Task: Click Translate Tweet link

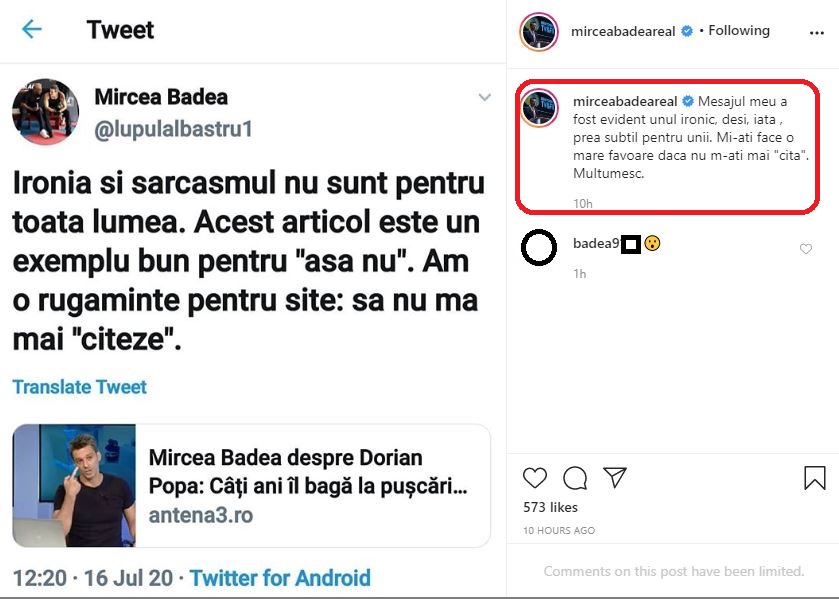Action: (x=80, y=387)
